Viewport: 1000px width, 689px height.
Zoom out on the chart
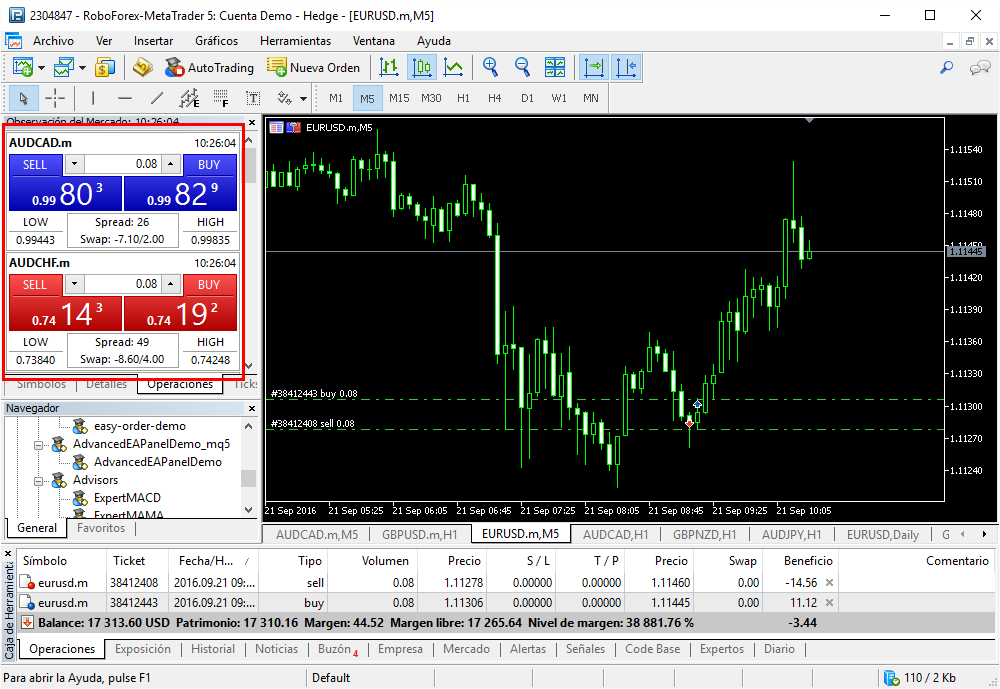coord(522,67)
